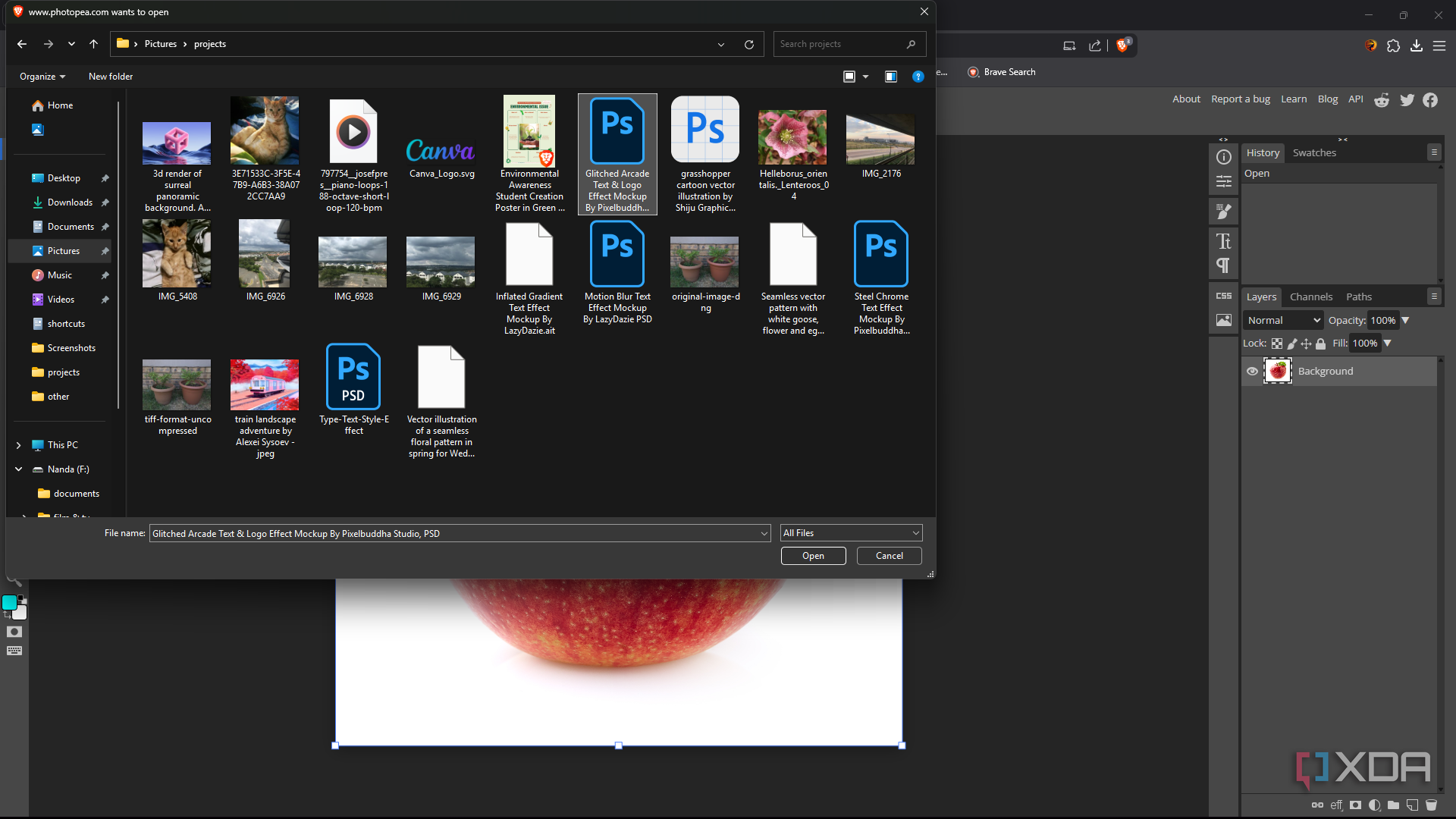Open the Character panel icon
Image resolution: width=1456 pixels, height=819 pixels.
pos(1223,241)
